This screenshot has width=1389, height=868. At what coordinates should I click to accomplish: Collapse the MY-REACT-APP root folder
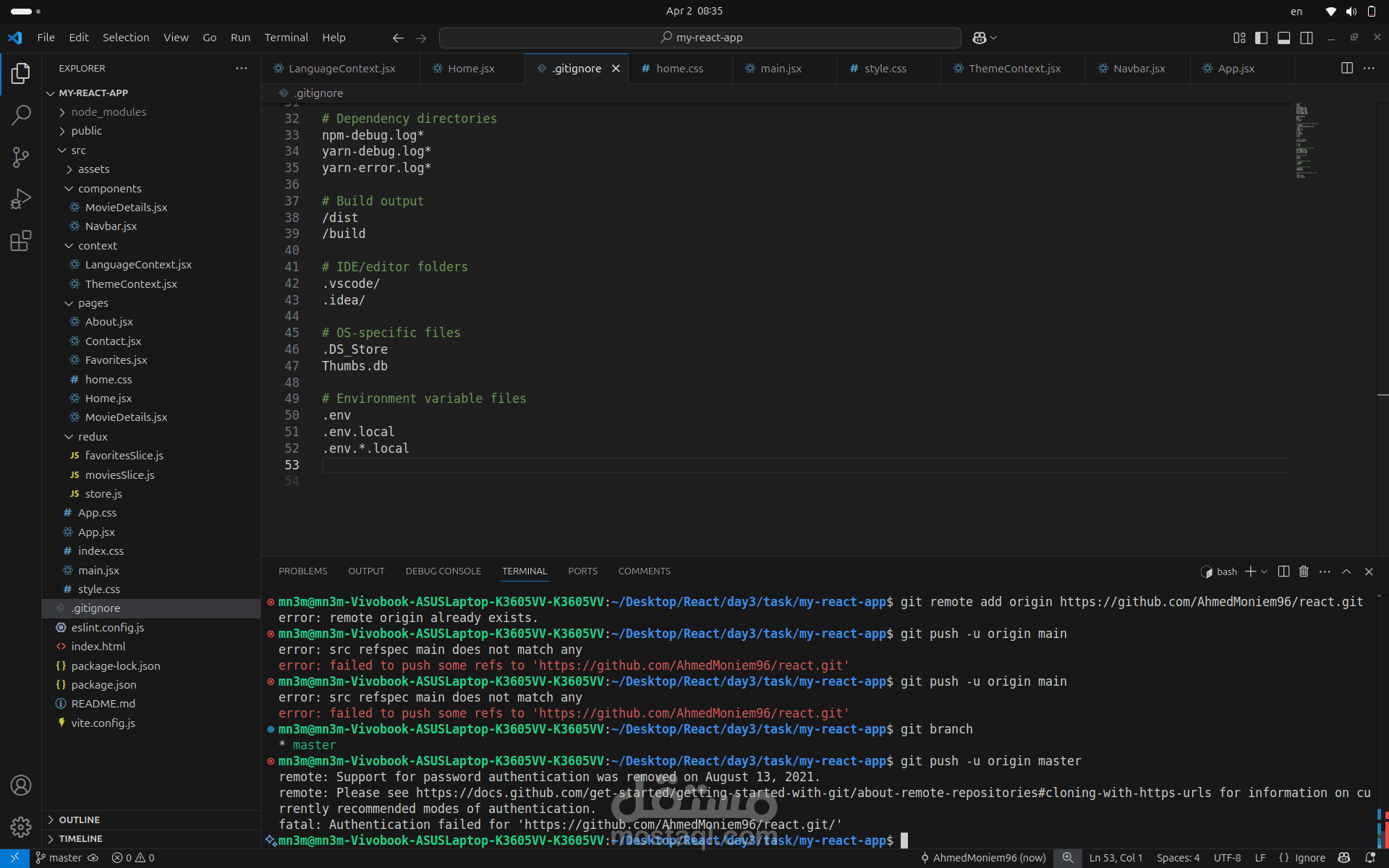pos(150,93)
